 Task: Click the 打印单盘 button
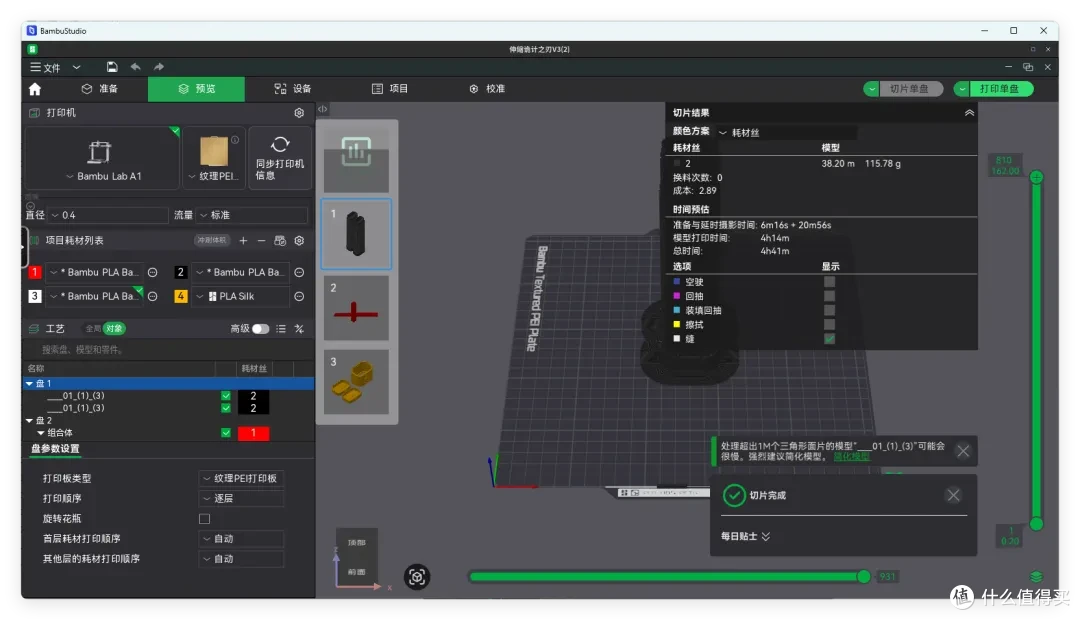pyautogui.click(x=1000, y=89)
